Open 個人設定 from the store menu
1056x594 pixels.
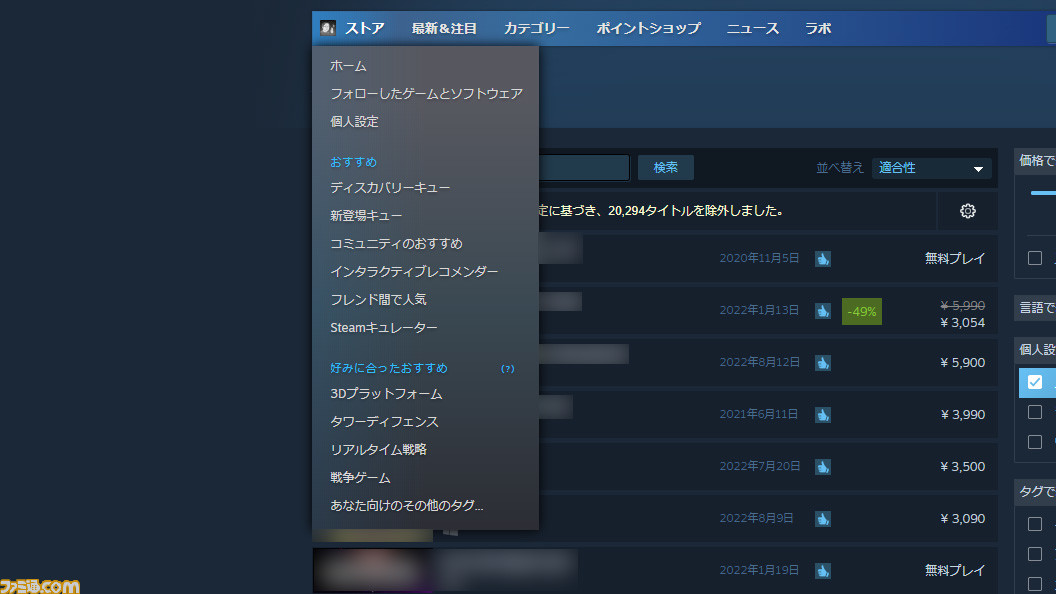pyautogui.click(x=354, y=122)
